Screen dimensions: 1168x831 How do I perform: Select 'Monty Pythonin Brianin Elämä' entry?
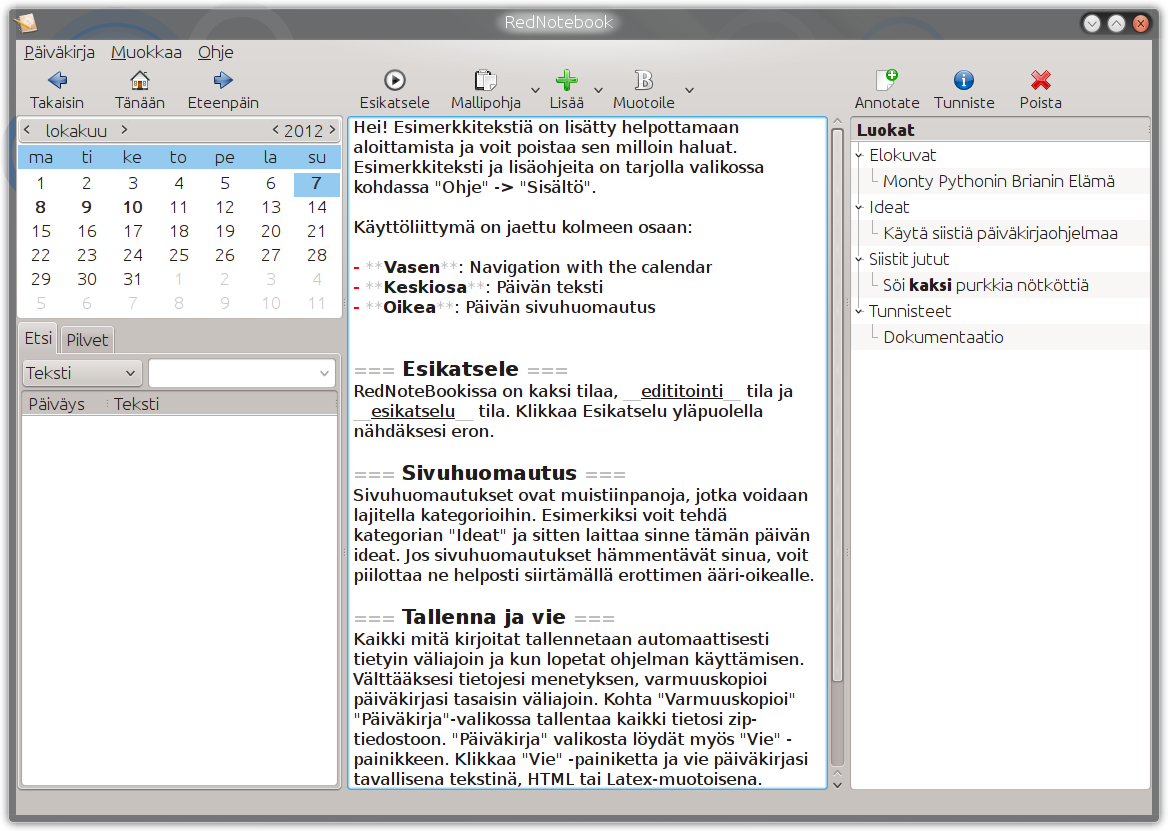click(x=998, y=181)
